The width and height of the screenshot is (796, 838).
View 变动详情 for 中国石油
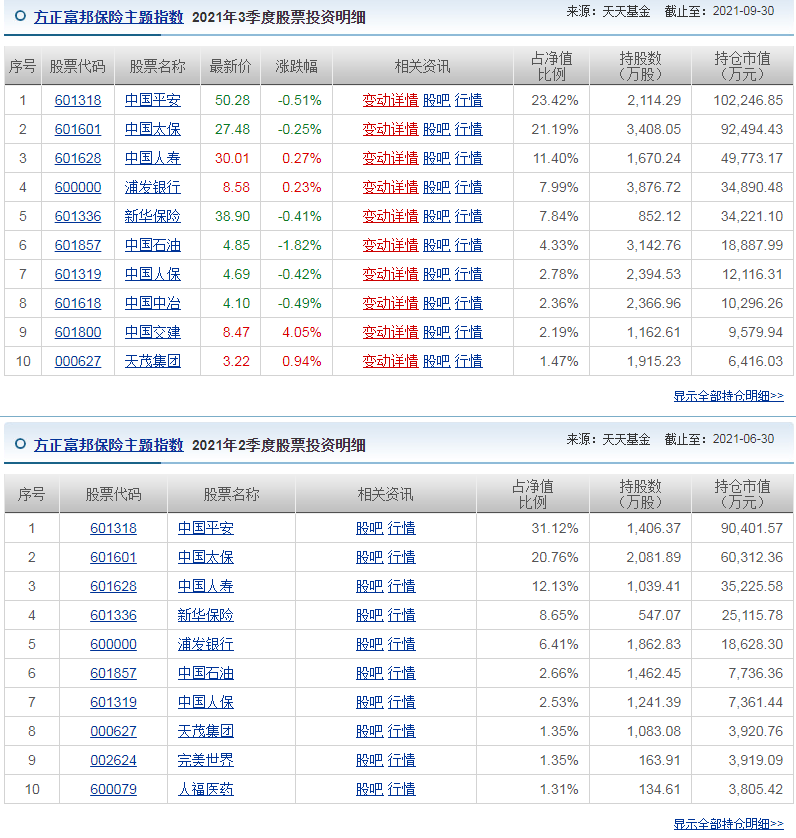(x=390, y=245)
